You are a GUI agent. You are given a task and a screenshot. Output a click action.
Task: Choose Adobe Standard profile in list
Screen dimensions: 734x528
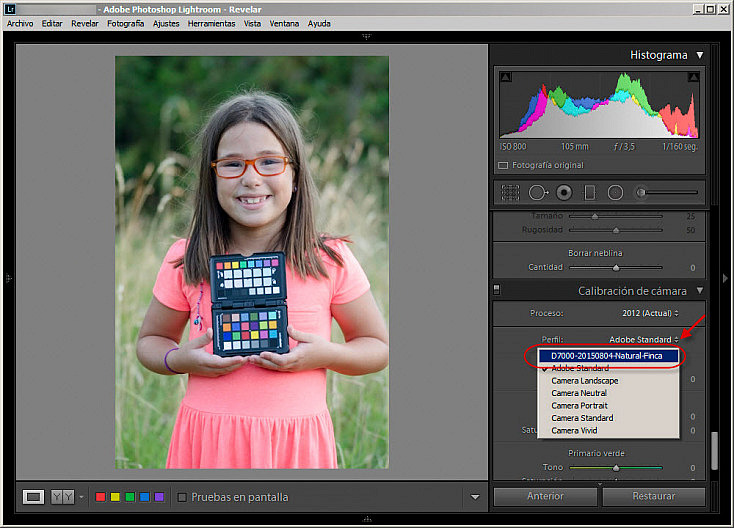tap(608, 368)
